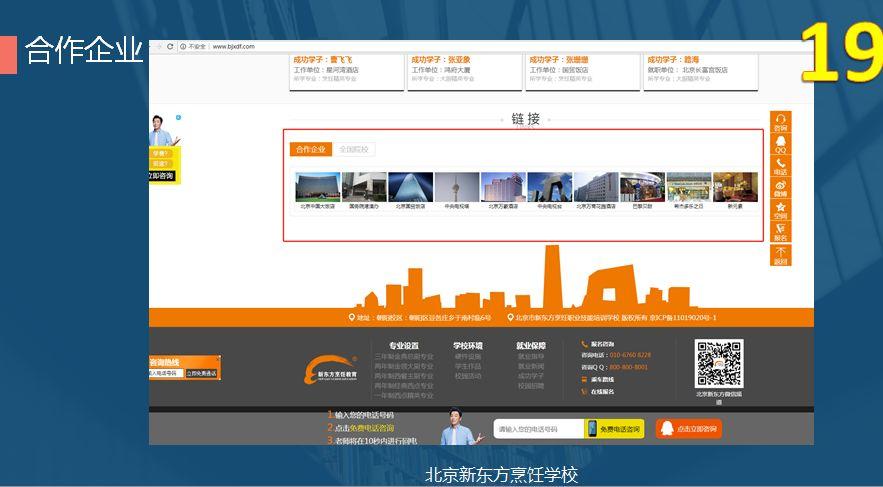Click the location pin icon beside 地址
This screenshot has width=883, height=487.
[351, 318]
